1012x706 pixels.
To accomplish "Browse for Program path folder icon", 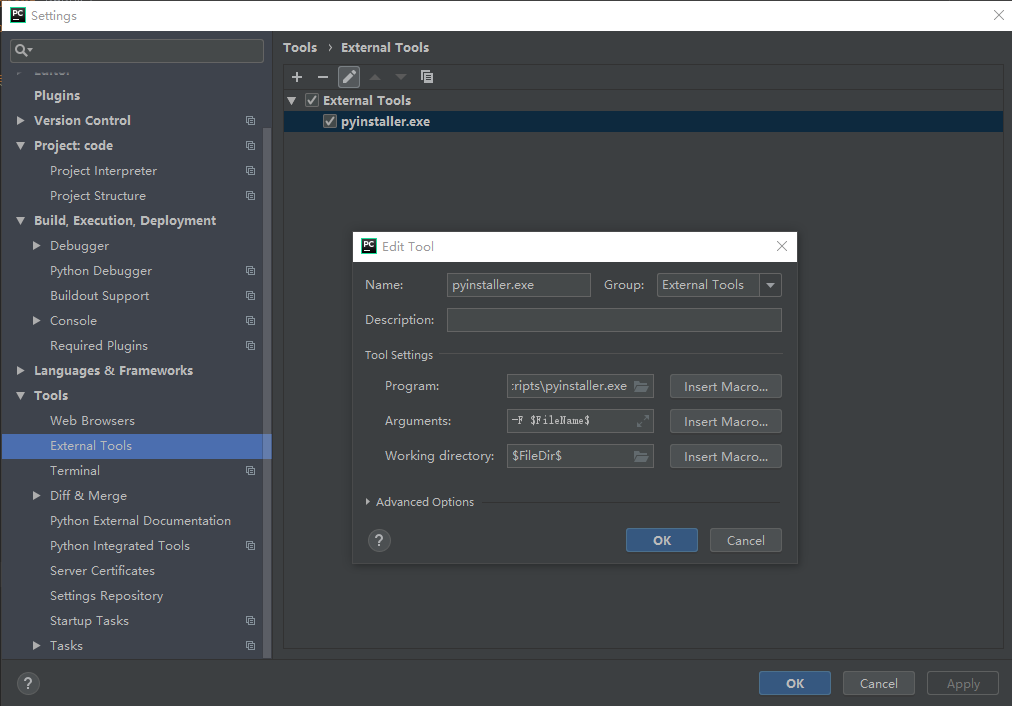I will tap(641, 386).
